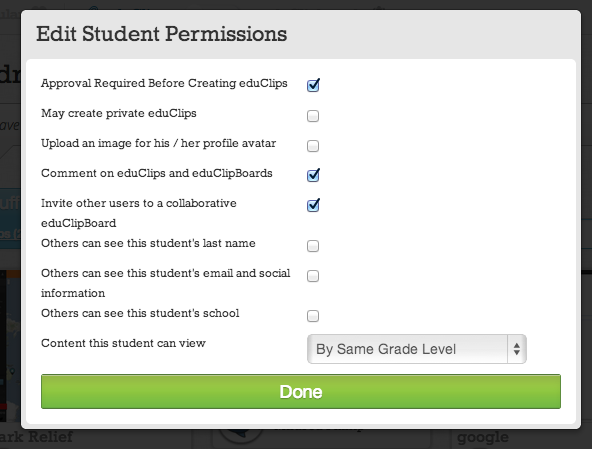Disable invite users to collaborative eduClipBoard checkbox
Image resolution: width=592 pixels, height=449 pixels.
(313, 205)
